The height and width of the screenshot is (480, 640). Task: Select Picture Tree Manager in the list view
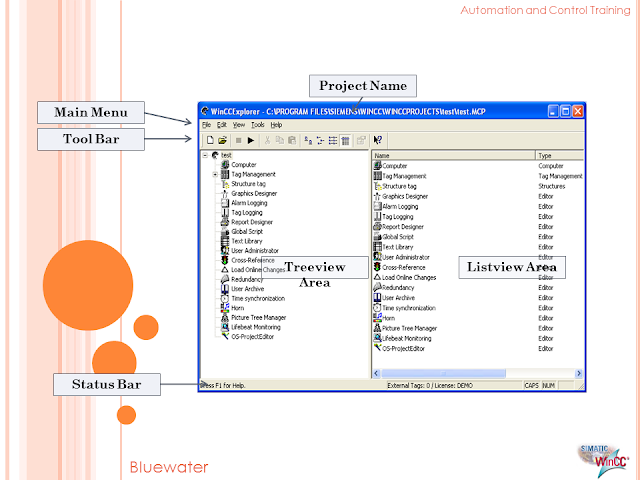(x=409, y=329)
